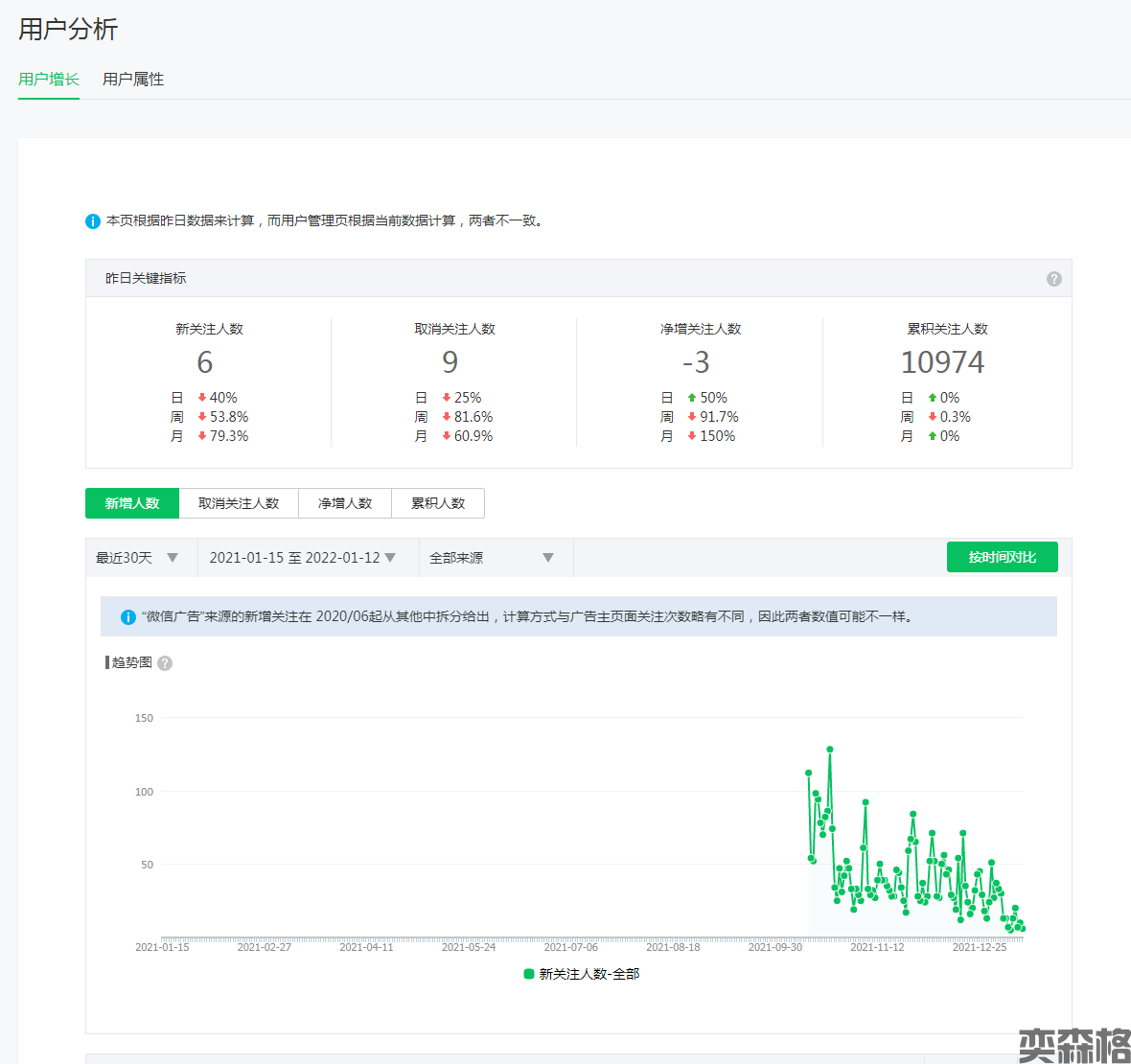Viewport: 1131px width, 1064px height.
Task: Switch chart to 净增人数
Action: pos(345,503)
